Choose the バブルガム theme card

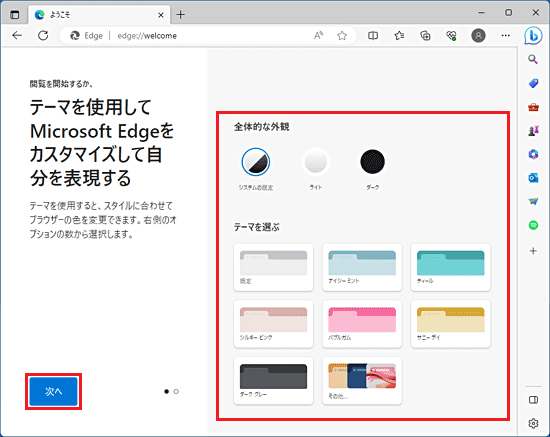[362, 324]
